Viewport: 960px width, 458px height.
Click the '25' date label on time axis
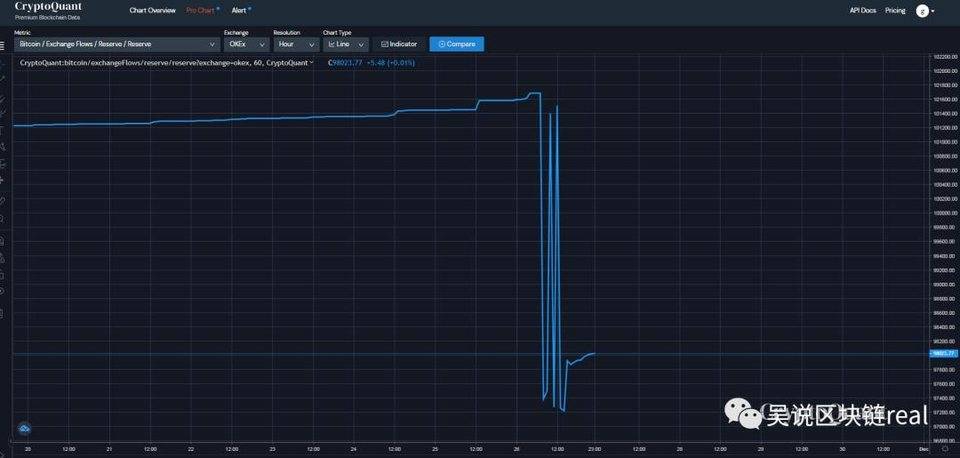coord(435,449)
